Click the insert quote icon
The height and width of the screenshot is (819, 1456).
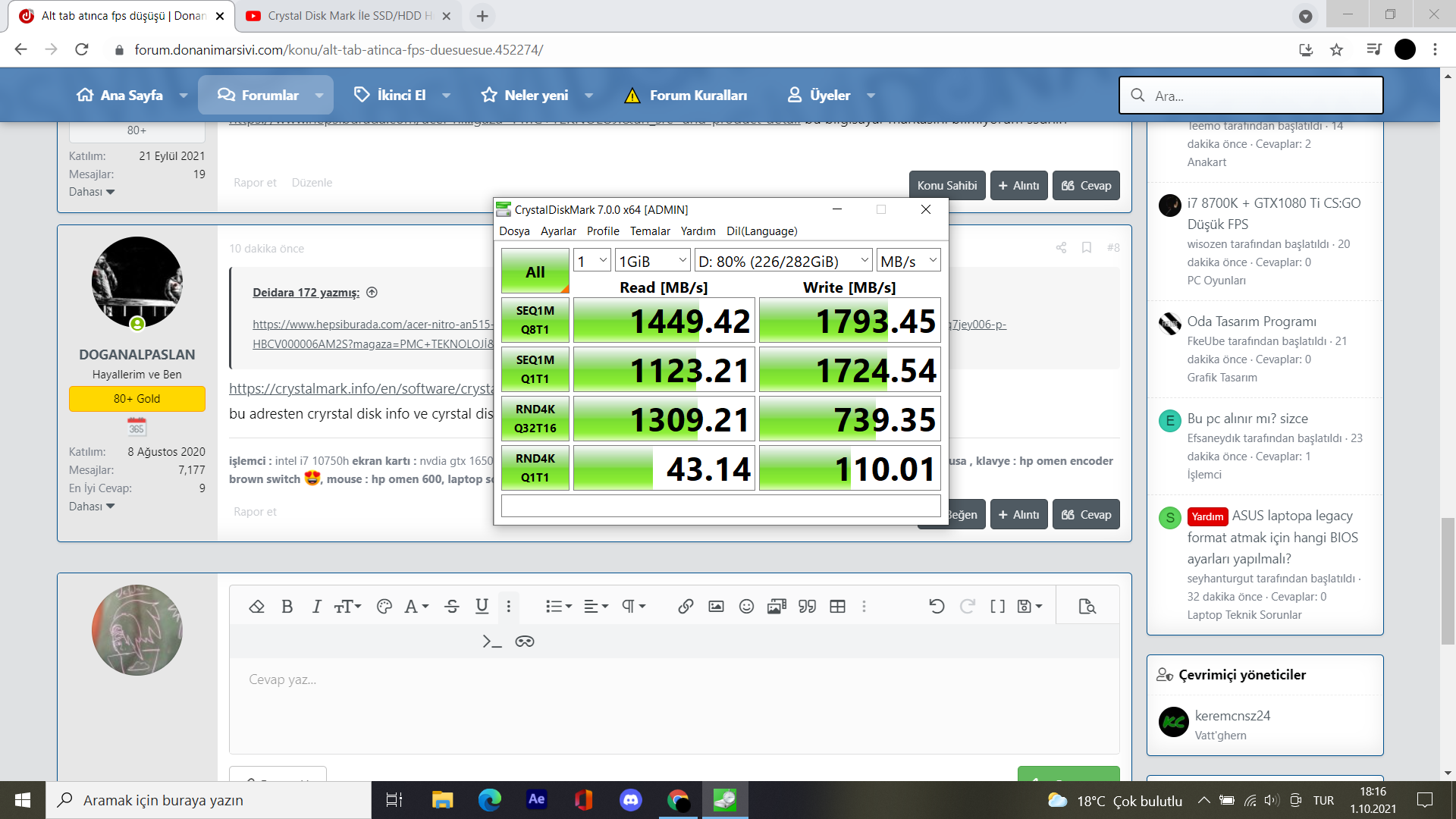point(807,607)
